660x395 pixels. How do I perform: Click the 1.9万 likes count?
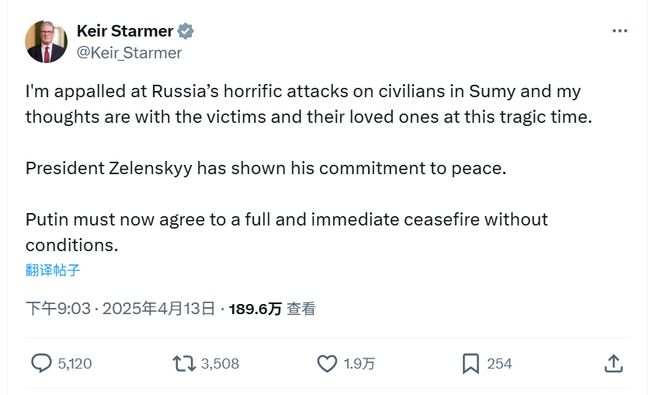[359, 363]
